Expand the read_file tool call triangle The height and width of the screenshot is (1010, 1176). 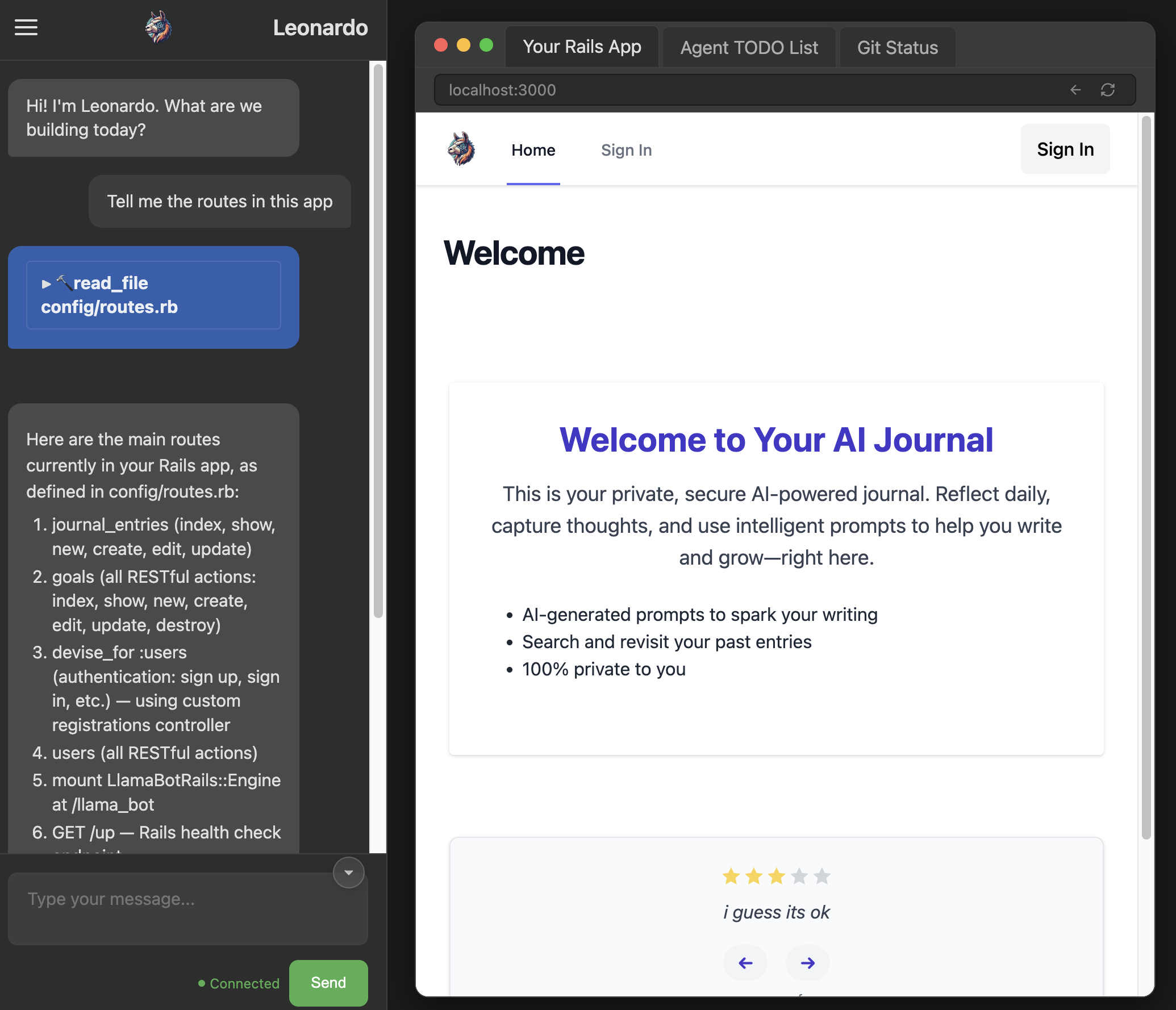click(x=46, y=284)
